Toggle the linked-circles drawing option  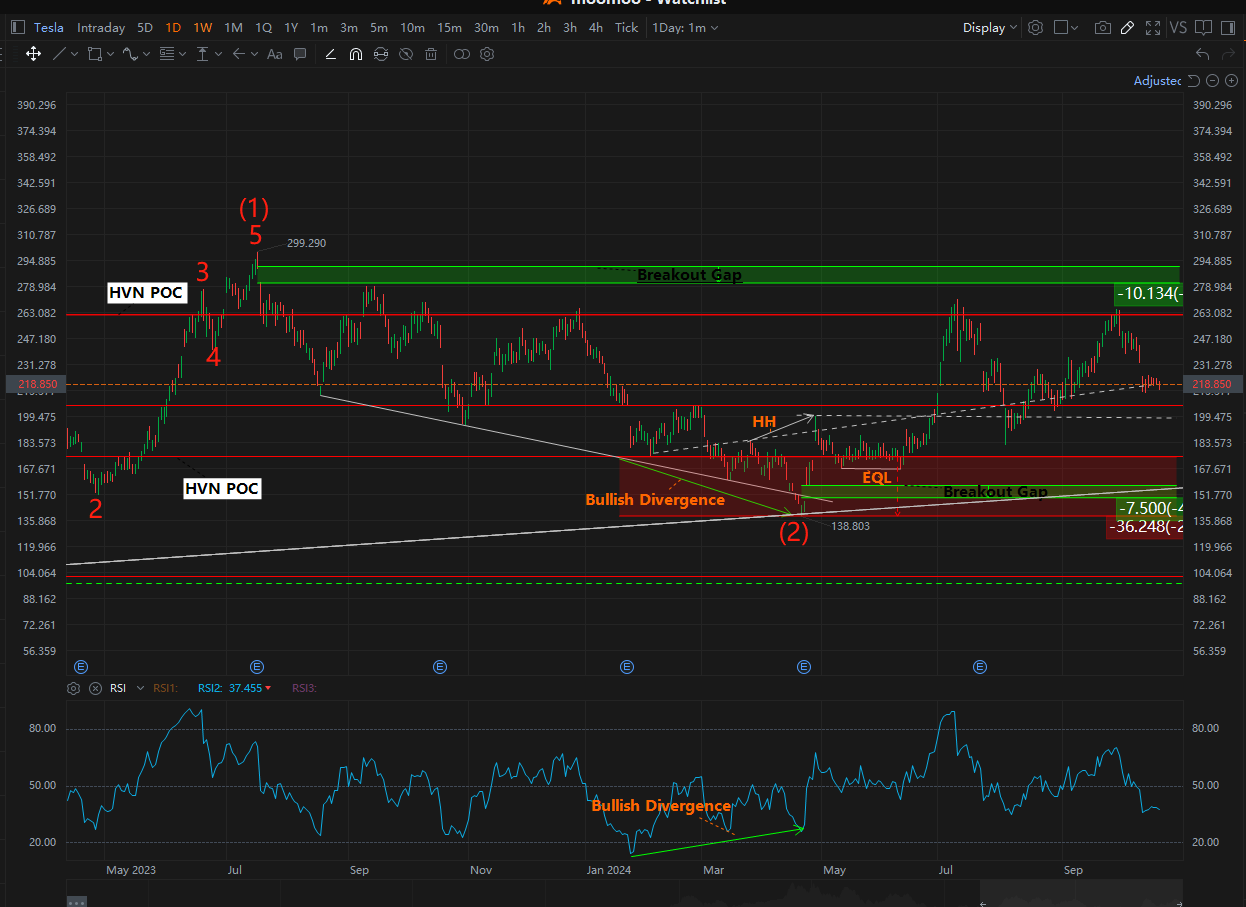[461, 54]
